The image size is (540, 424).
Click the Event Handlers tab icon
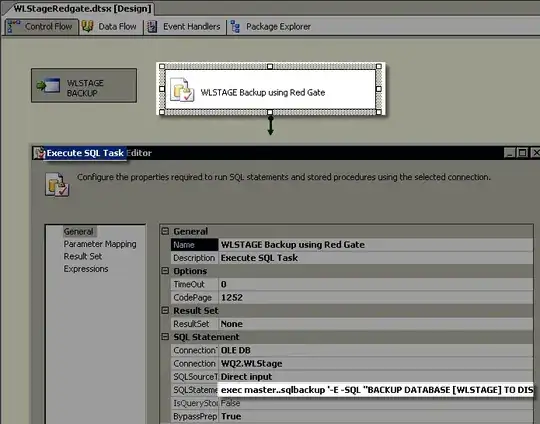point(152,27)
